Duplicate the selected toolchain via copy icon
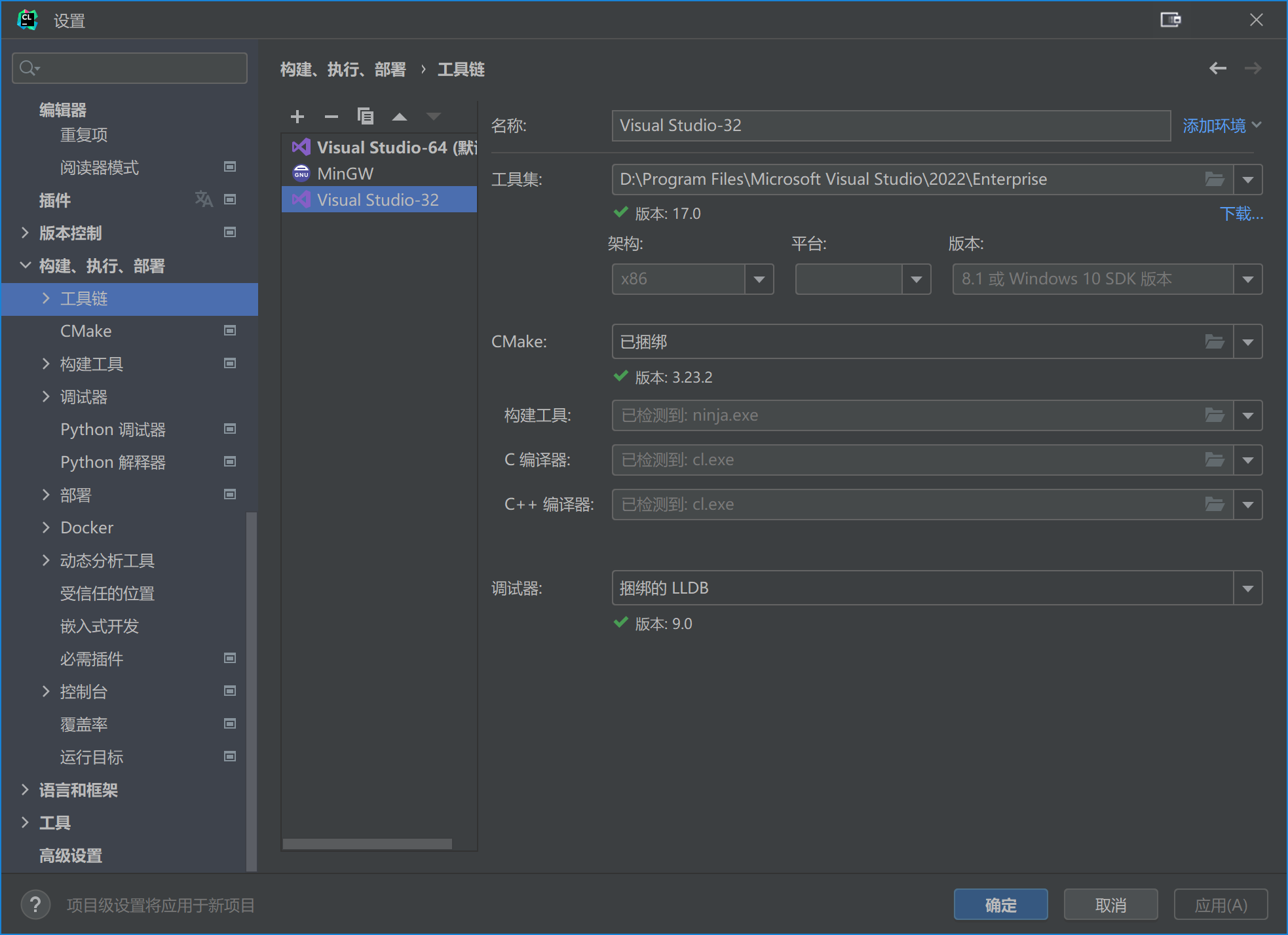This screenshot has height=935, width=1288. point(366,116)
